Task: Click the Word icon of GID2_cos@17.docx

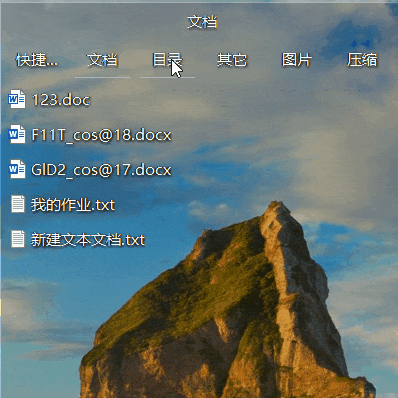Action: click(x=17, y=169)
